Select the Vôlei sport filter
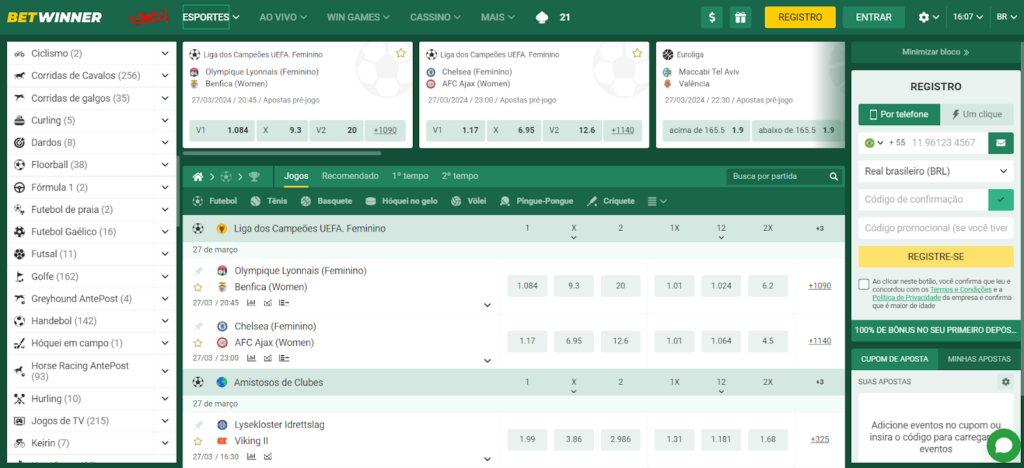Image resolution: width=1024 pixels, height=468 pixels. (x=468, y=201)
